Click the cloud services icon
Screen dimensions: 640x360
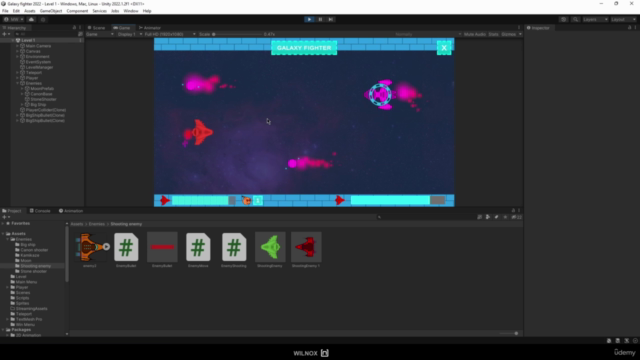[31, 19]
